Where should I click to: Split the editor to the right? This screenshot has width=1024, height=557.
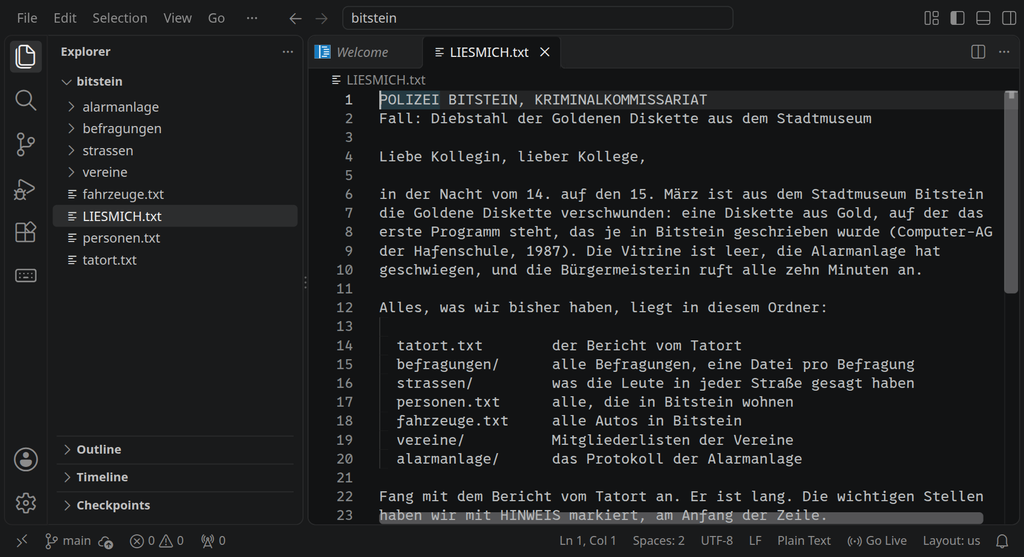(978, 52)
